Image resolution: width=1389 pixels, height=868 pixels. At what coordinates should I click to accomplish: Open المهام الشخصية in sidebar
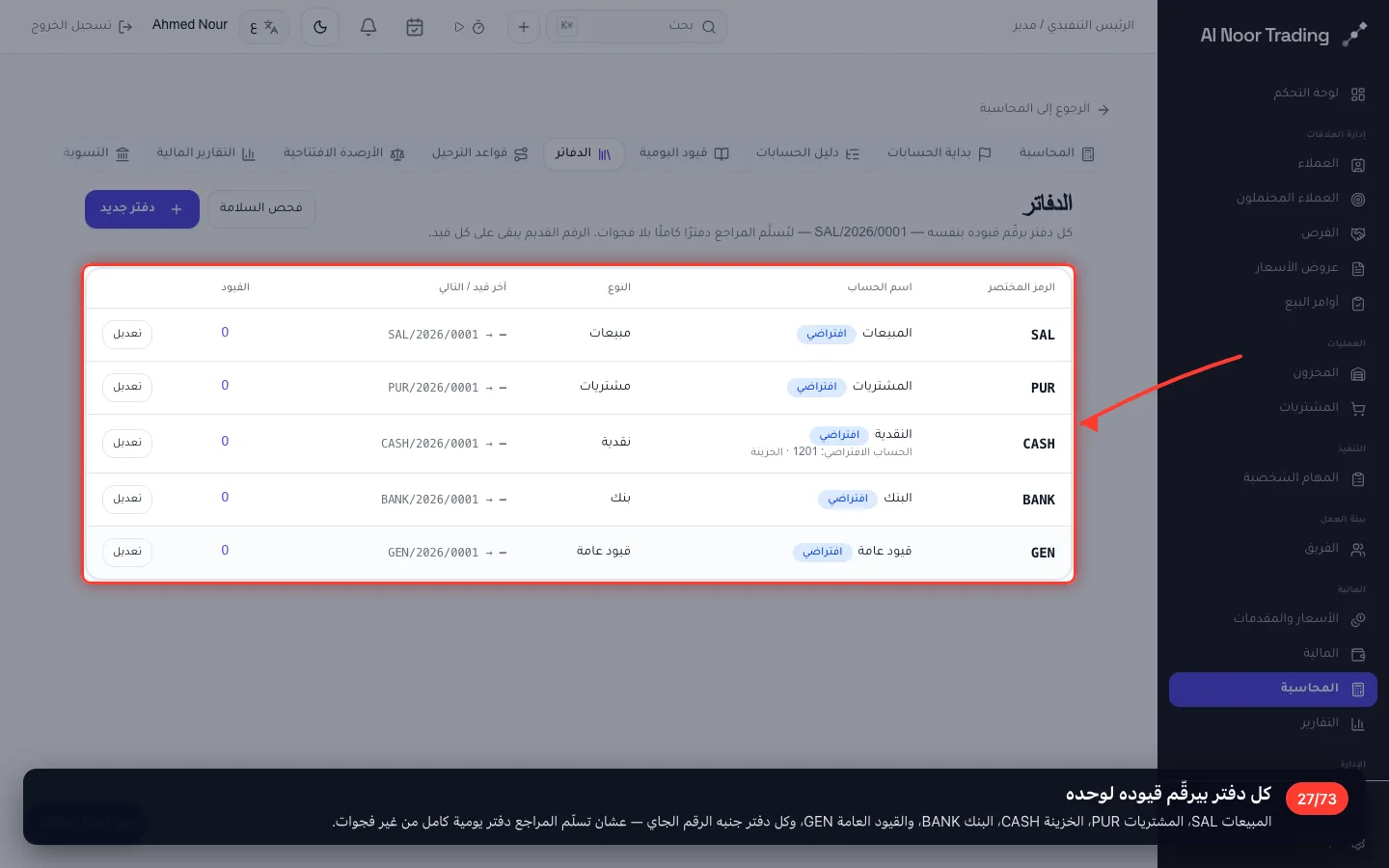tap(1273, 478)
